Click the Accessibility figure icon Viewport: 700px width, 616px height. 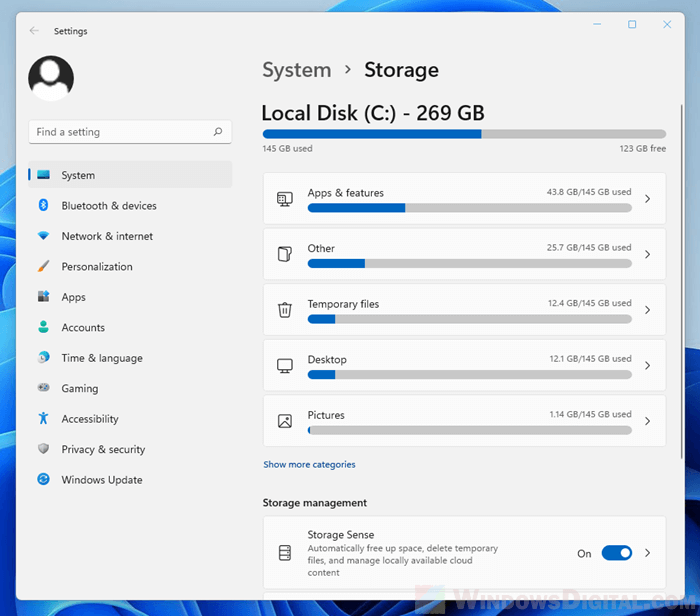(x=43, y=418)
